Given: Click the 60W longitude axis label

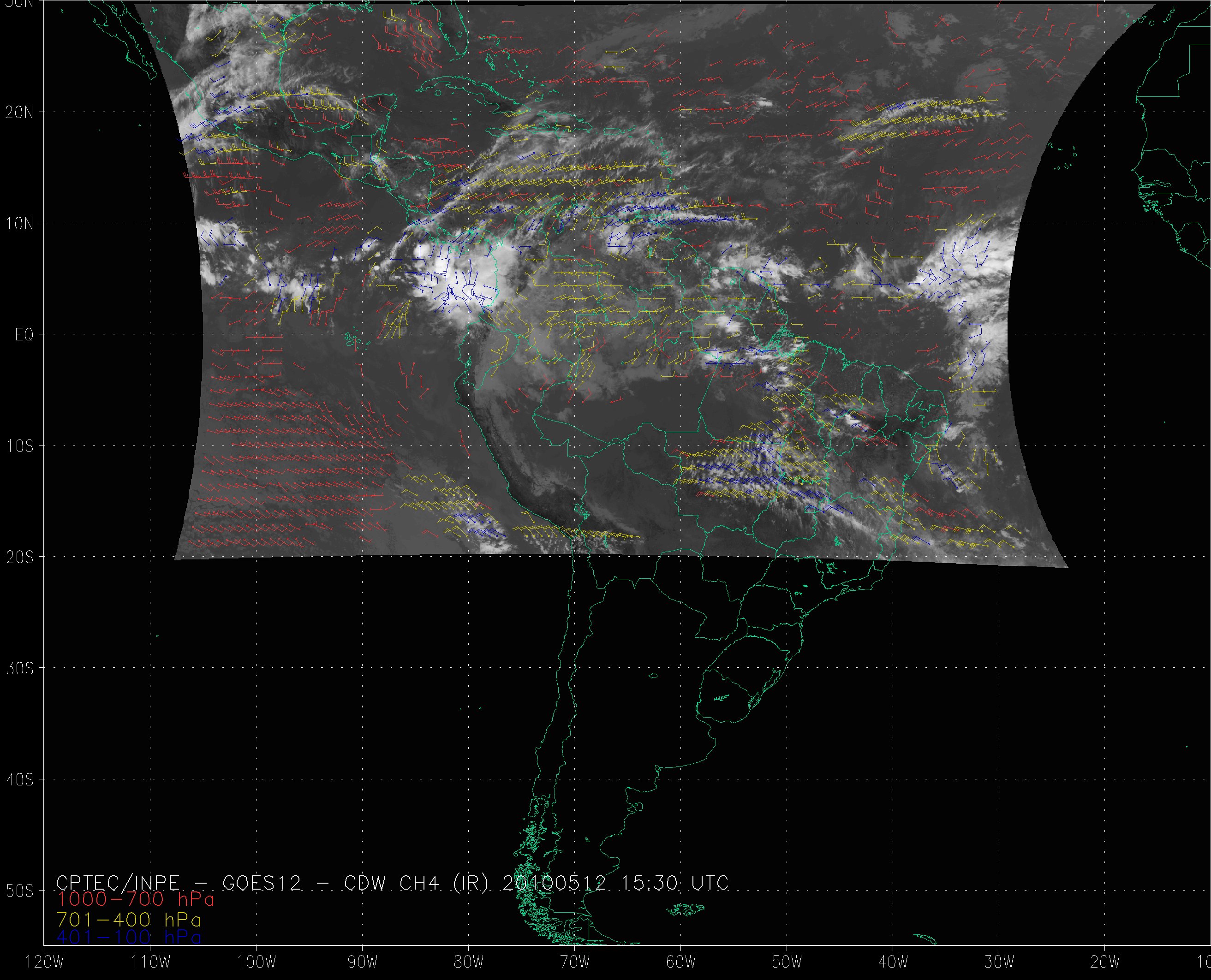Looking at the screenshot, I should pos(681,962).
